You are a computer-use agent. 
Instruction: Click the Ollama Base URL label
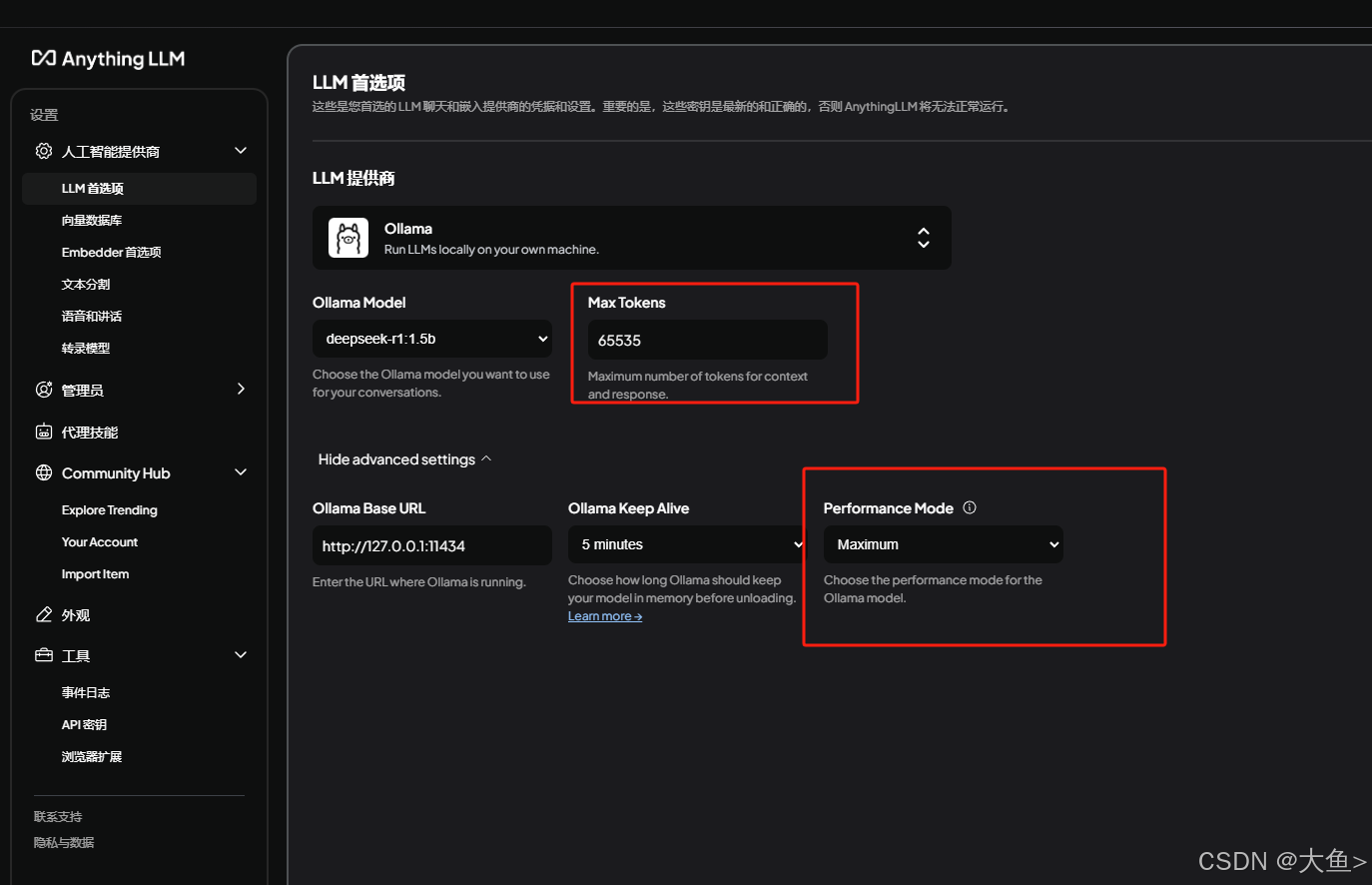coord(369,508)
